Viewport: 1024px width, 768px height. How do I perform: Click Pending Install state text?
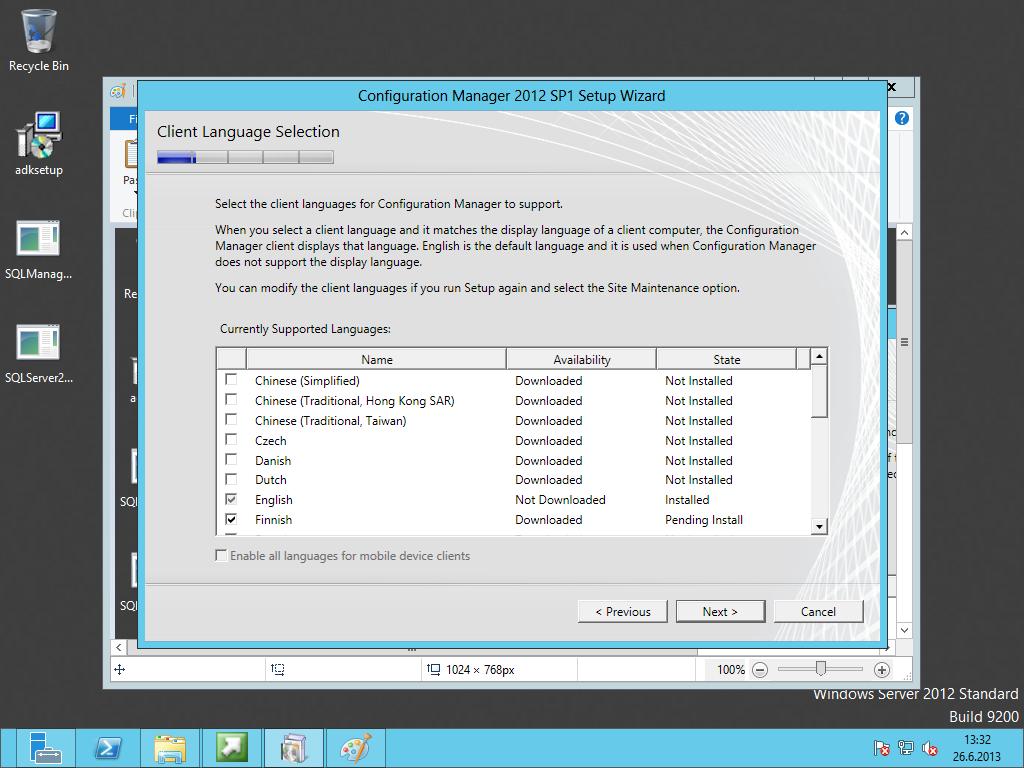pos(703,520)
